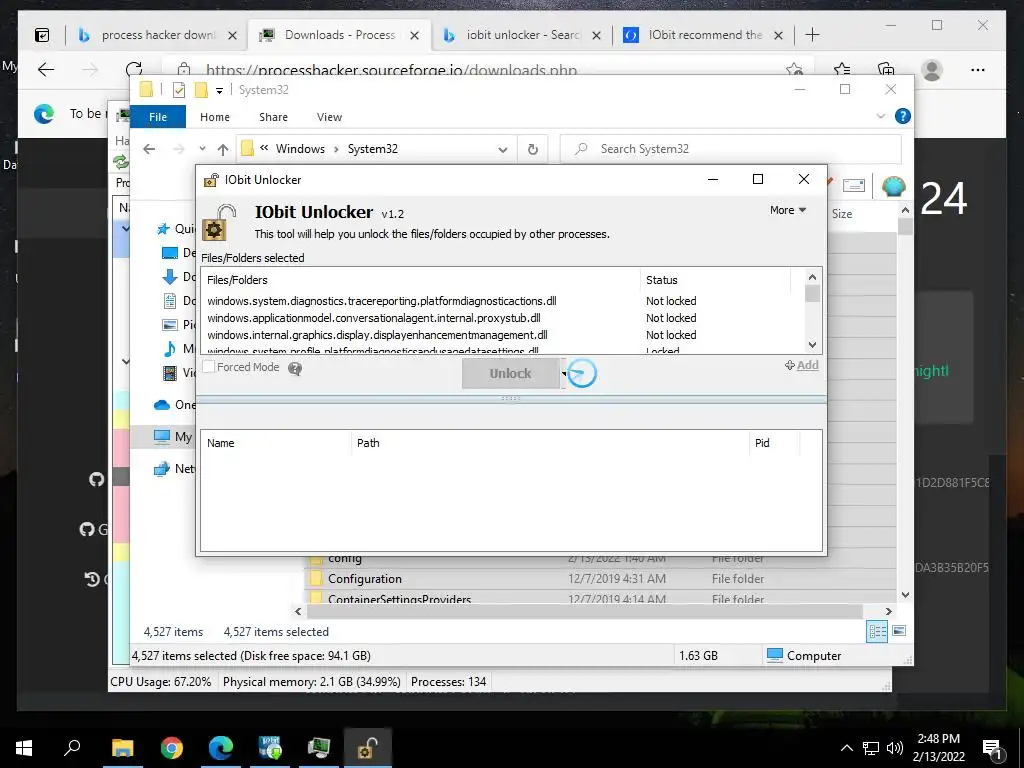Click the browser back arrow

pyautogui.click(x=46, y=70)
